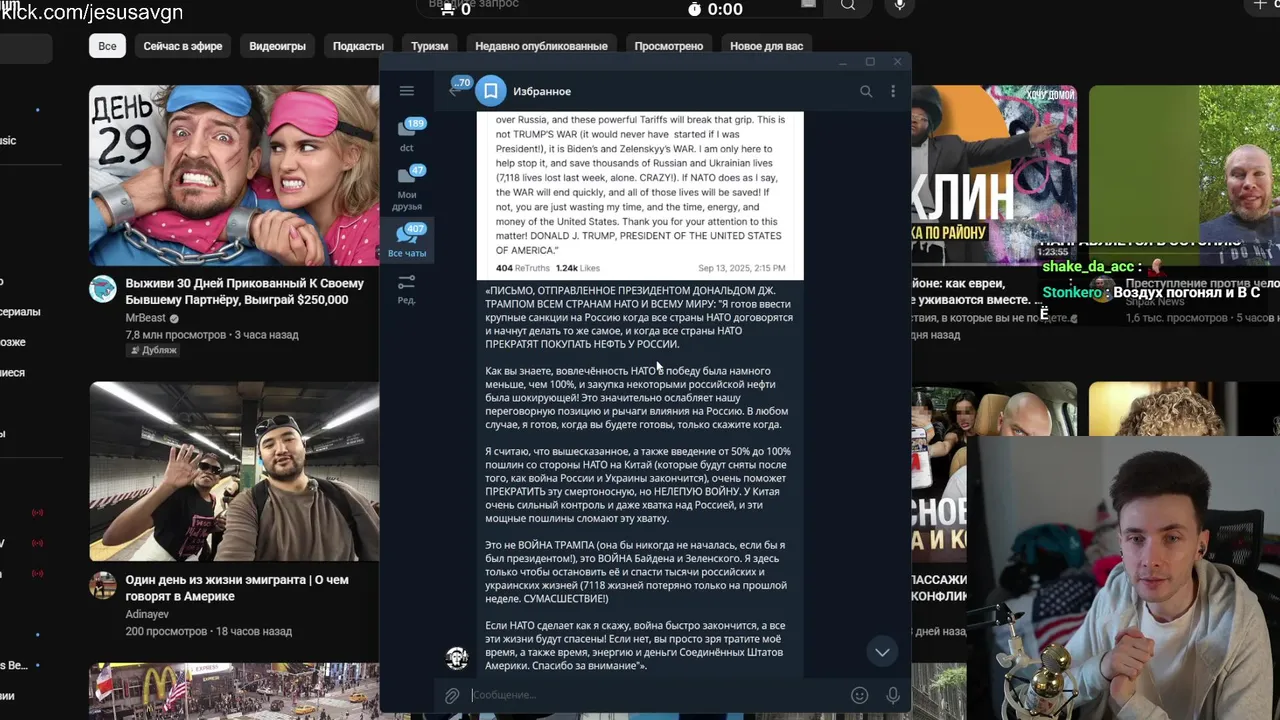Select the Сейчас в эфире chip
This screenshot has height=720, width=1280.
pyautogui.click(x=183, y=46)
